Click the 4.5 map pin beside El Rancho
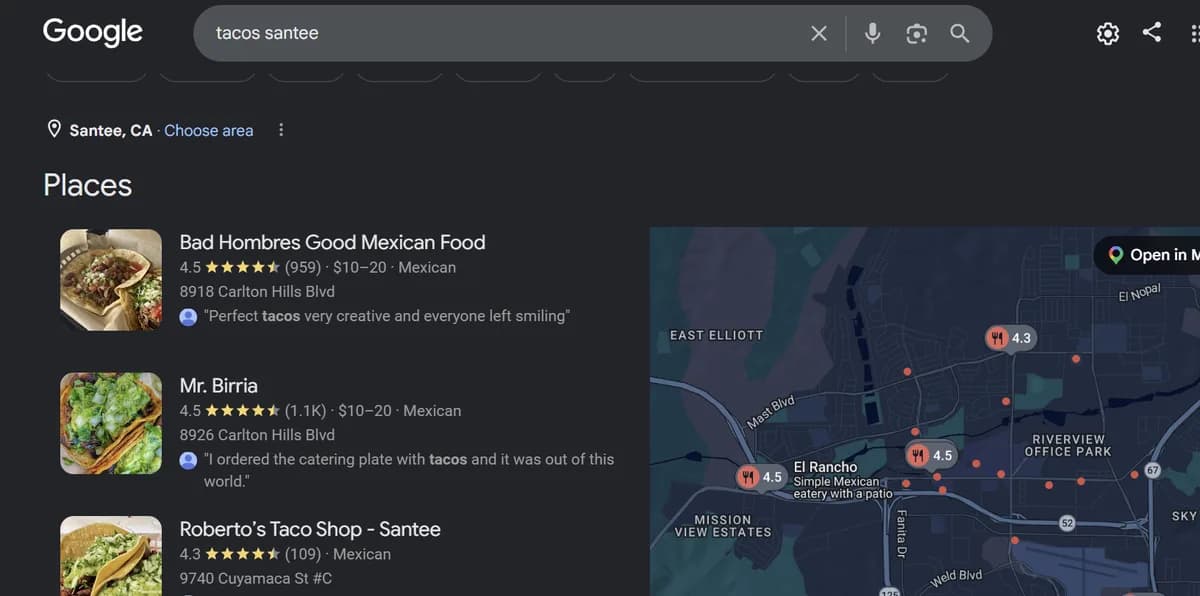 [x=761, y=477]
